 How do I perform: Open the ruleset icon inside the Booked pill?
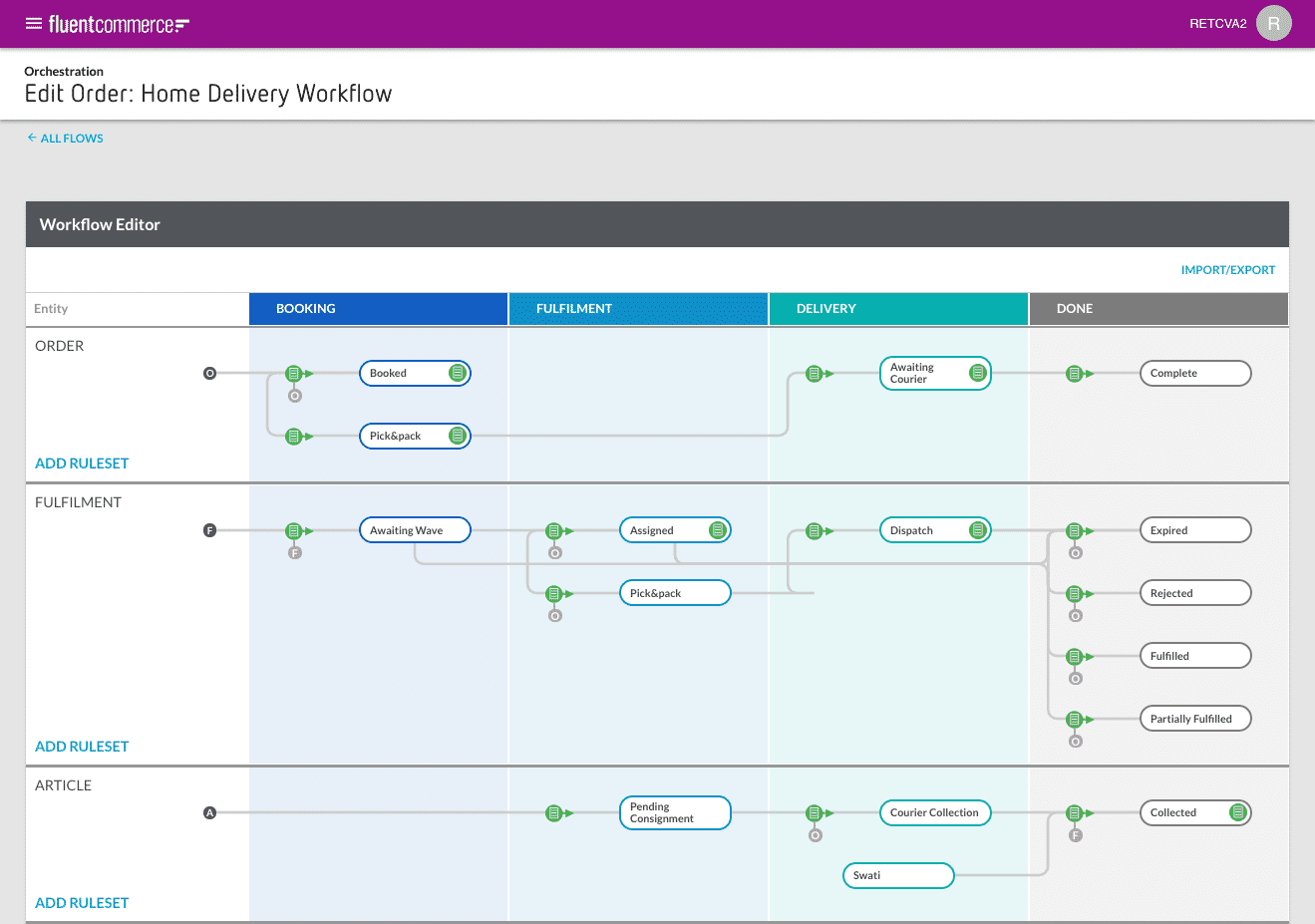pos(458,373)
